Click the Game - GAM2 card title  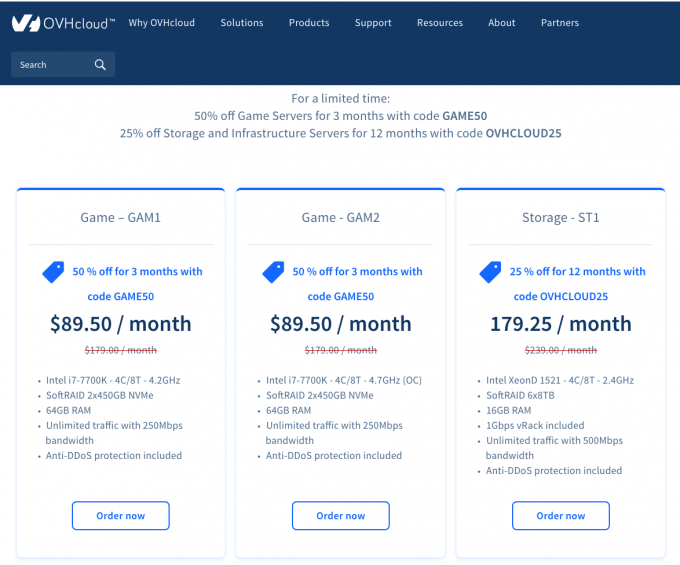coord(340,217)
